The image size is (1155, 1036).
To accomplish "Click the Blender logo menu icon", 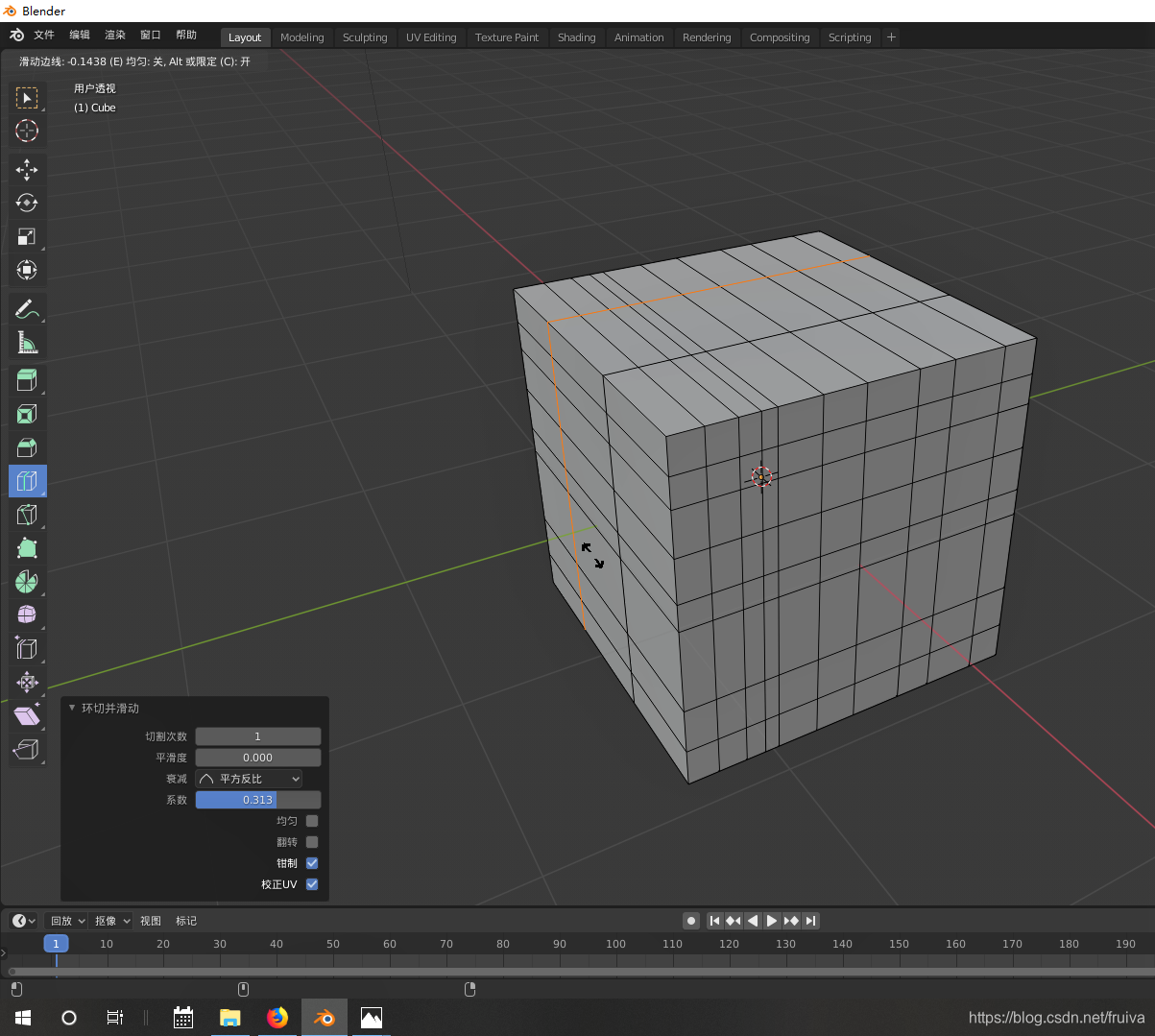I will tap(17, 36).
